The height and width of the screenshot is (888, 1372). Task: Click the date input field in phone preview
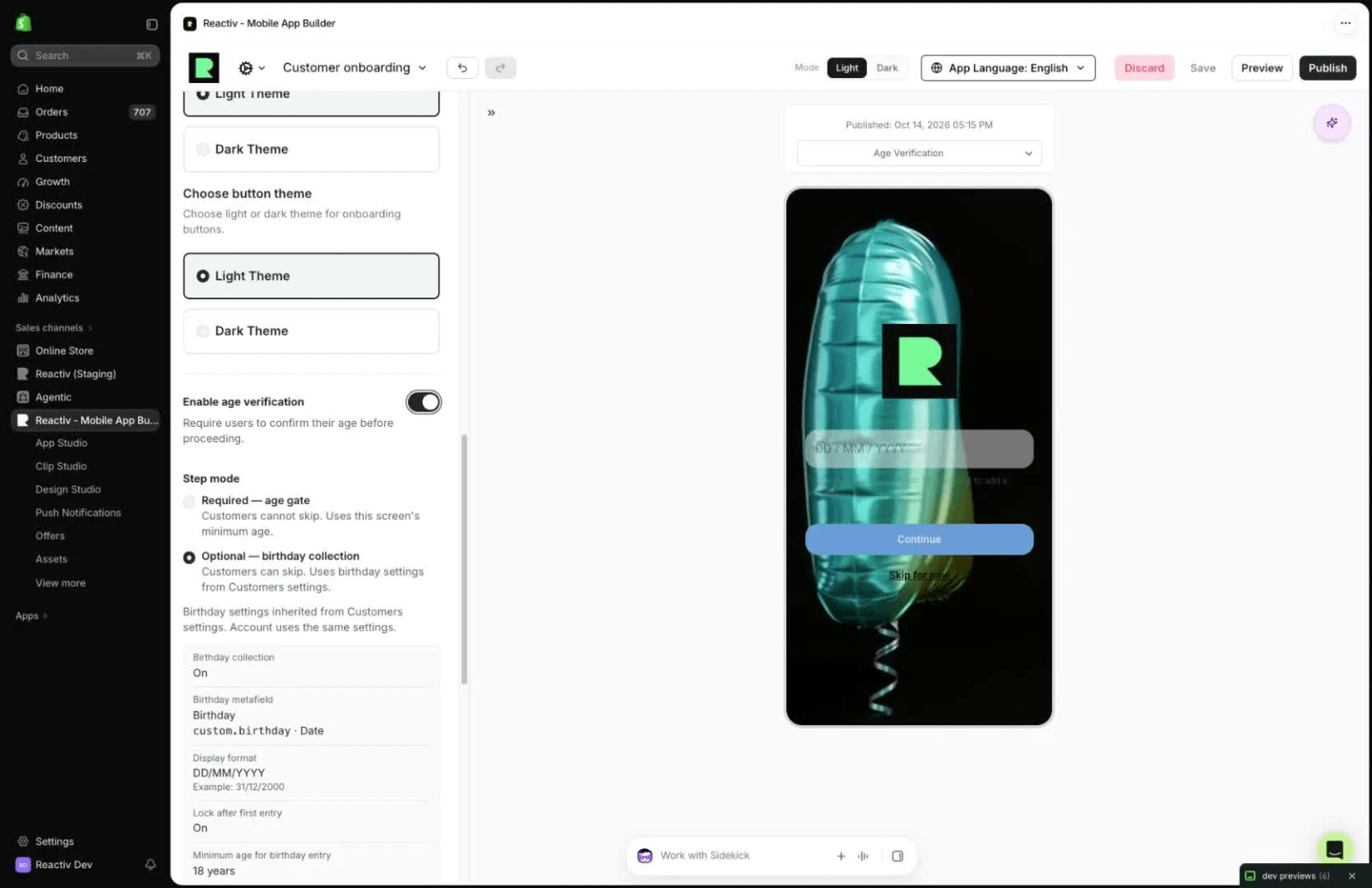[x=919, y=448]
